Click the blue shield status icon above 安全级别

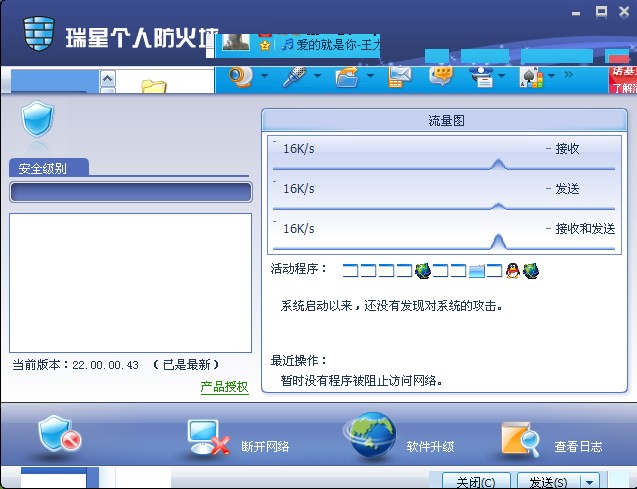[37, 119]
